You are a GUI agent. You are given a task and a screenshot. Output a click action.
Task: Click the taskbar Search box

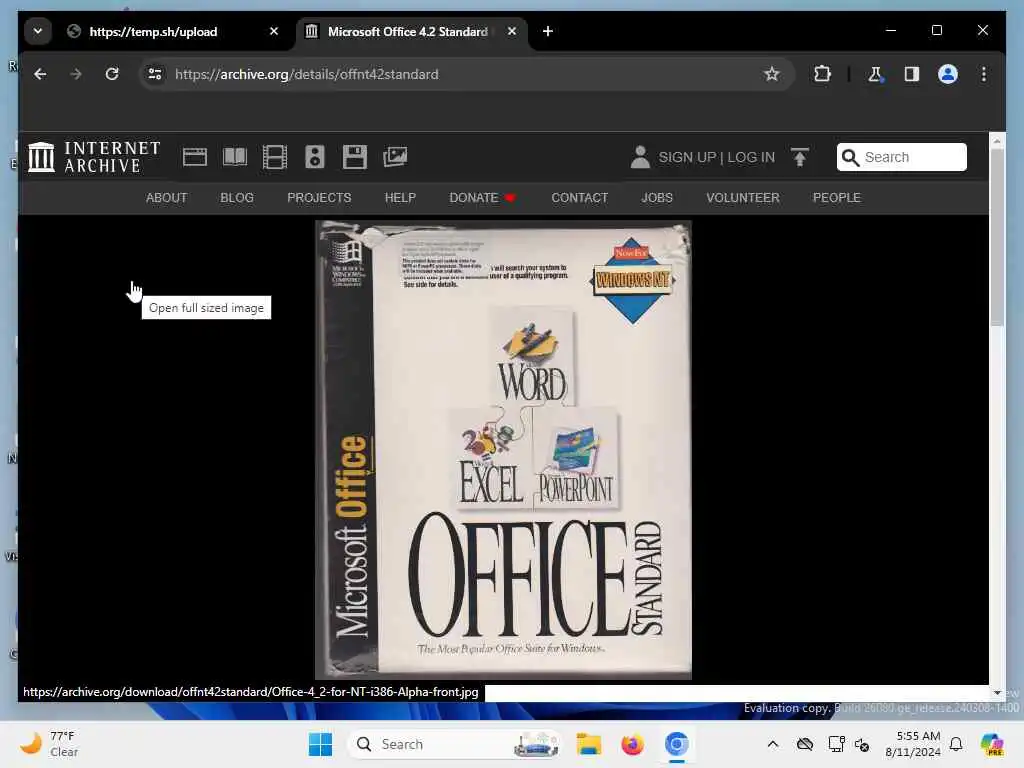coord(455,744)
